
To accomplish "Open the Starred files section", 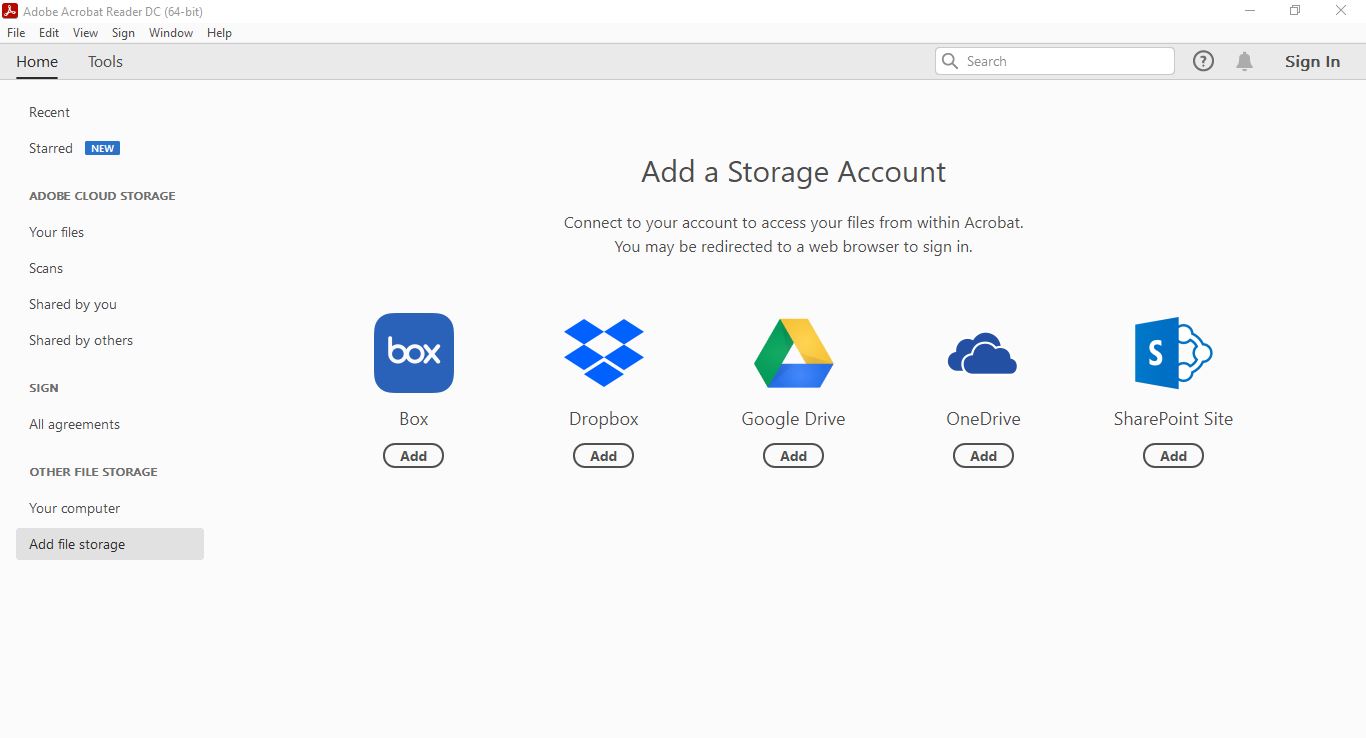I will 51,148.
